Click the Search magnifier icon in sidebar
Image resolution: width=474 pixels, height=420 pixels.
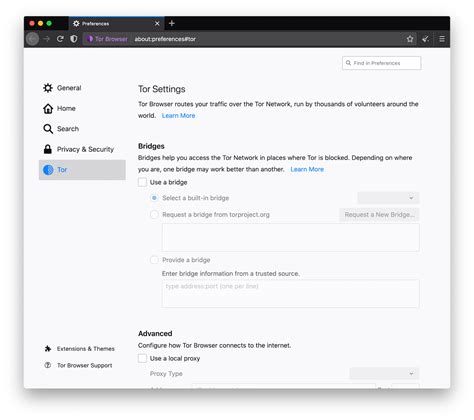pyautogui.click(x=48, y=129)
